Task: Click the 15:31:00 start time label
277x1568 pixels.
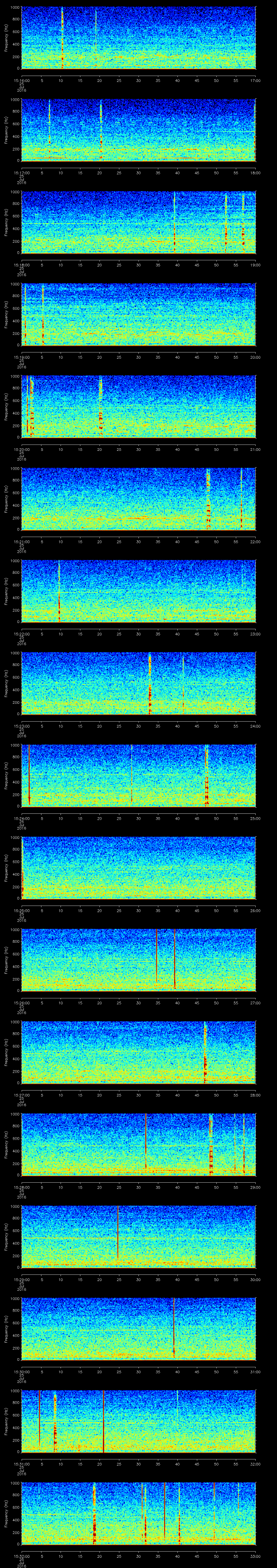Action: pyautogui.click(x=22, y=1464)
